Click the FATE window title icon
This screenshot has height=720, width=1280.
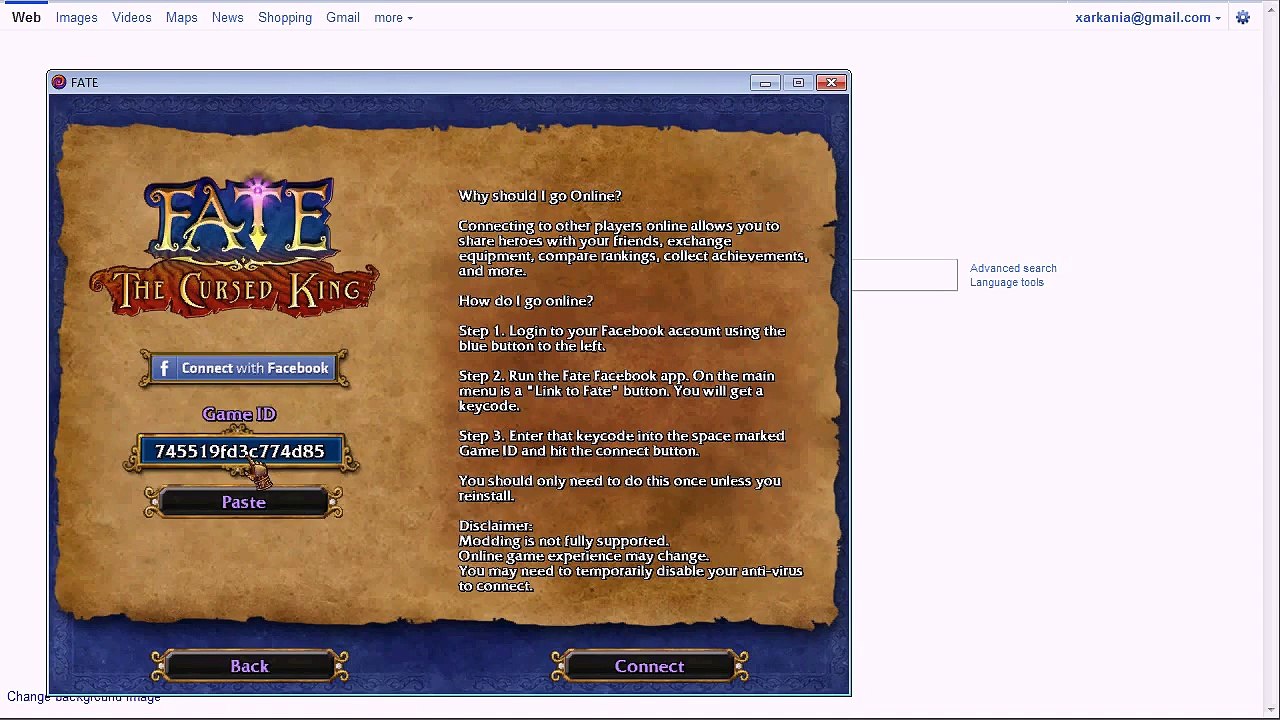[59, 82]
